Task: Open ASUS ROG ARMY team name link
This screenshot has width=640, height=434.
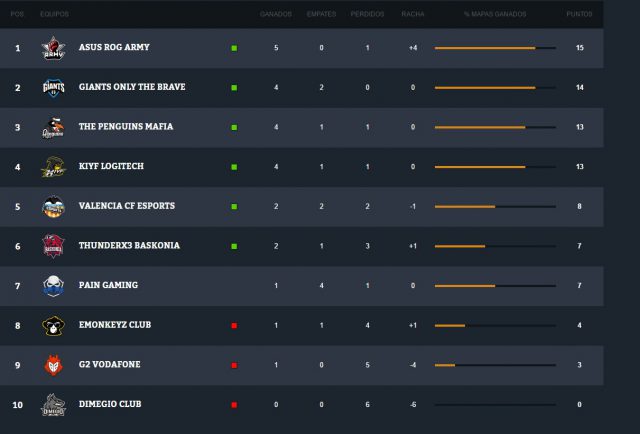Action: [x=115, y=47]
